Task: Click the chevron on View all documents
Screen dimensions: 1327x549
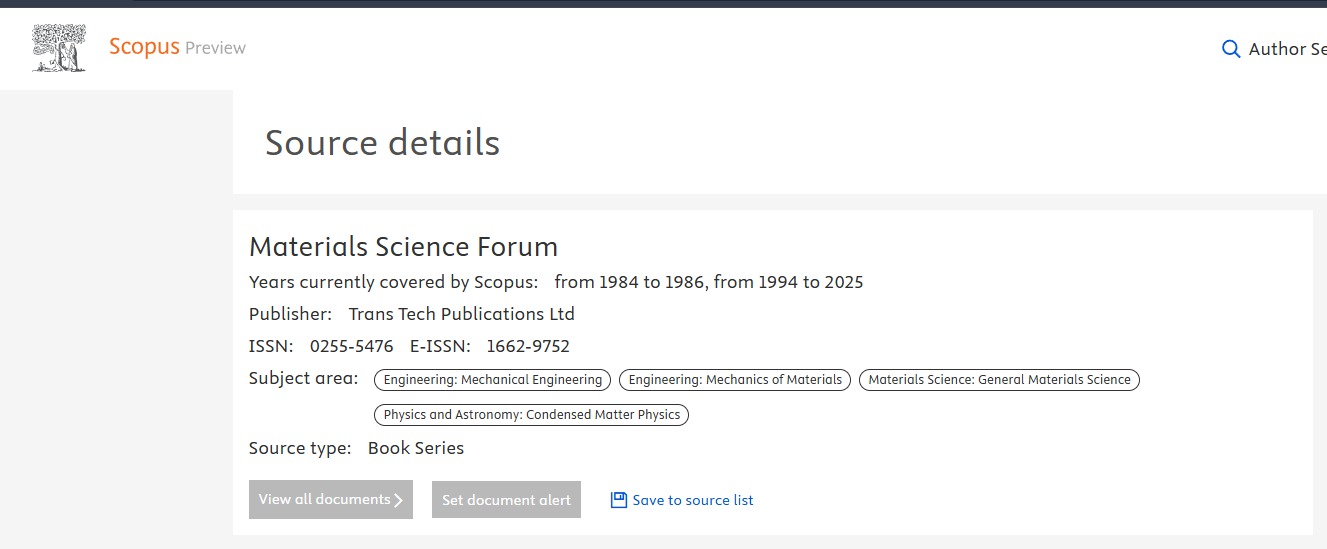Action: (398, 500)
